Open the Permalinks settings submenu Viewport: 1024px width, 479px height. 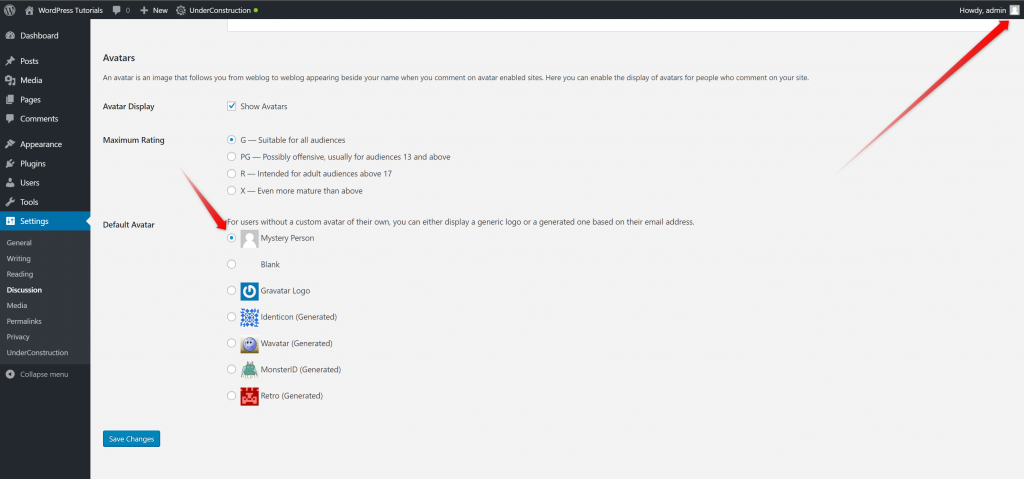tap(24, 321)
